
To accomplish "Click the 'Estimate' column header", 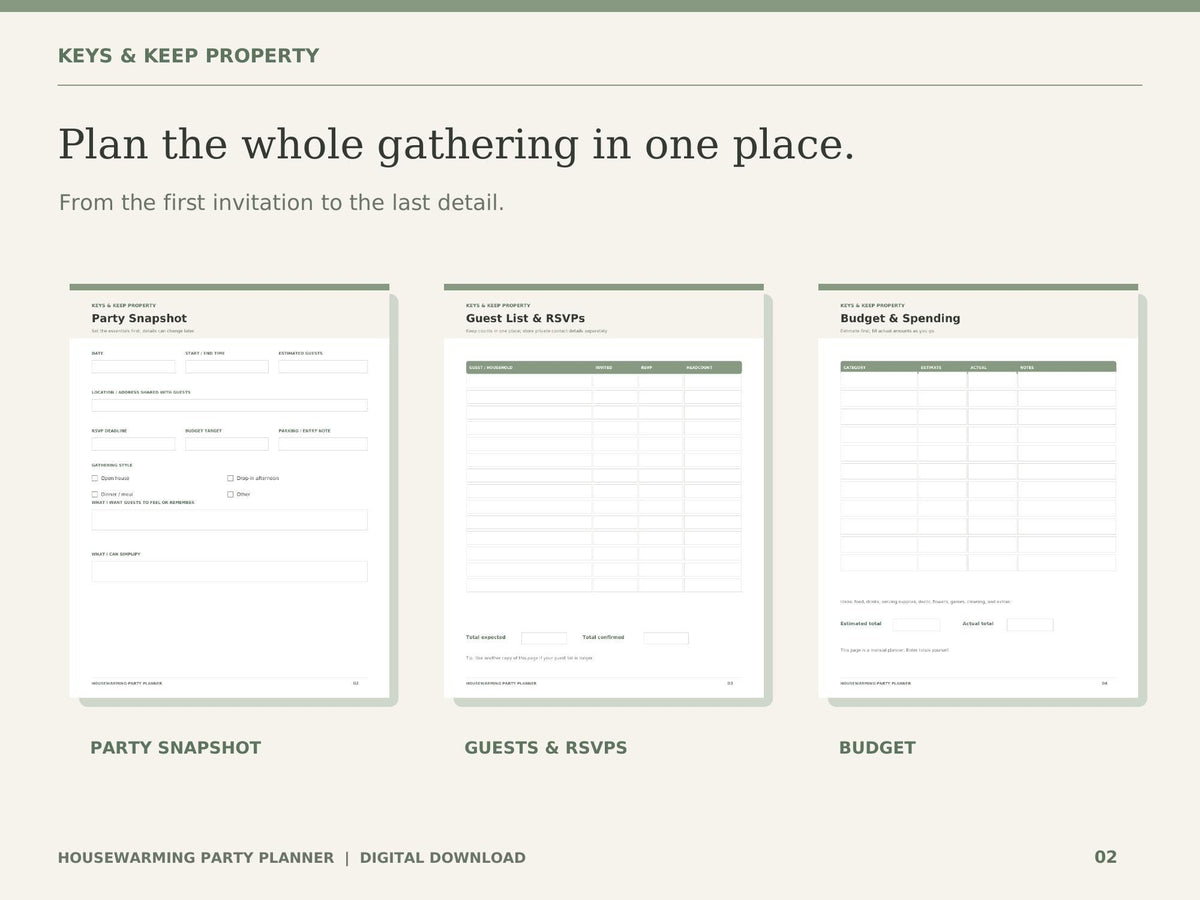I will pyautogui.click(x=931, y=368).
